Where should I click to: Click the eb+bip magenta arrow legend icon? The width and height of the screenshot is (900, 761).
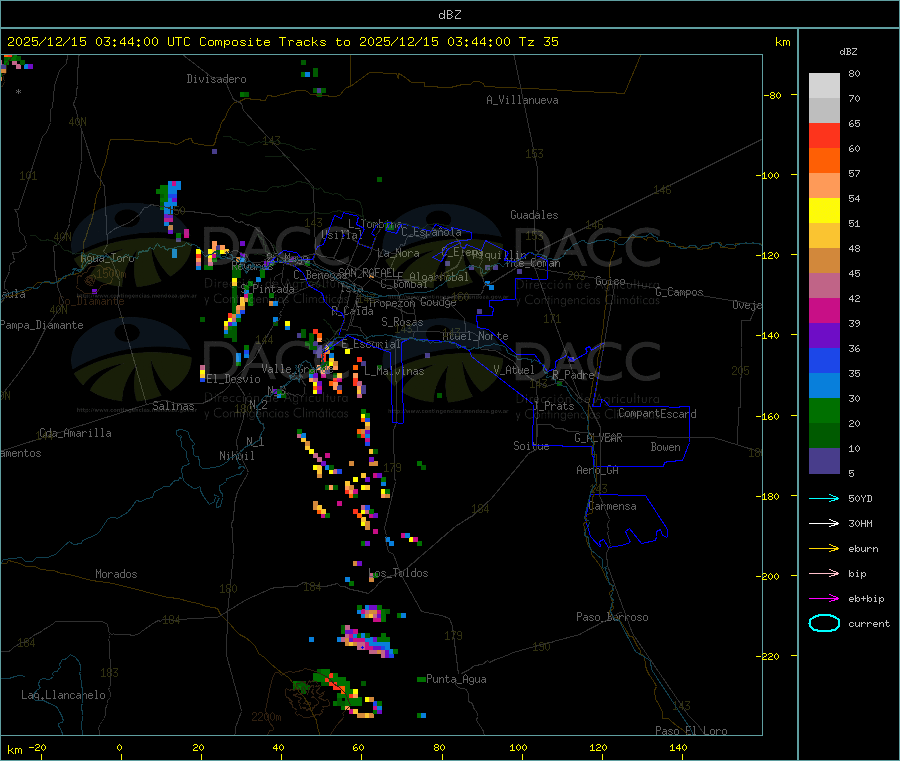pos(824,599)
